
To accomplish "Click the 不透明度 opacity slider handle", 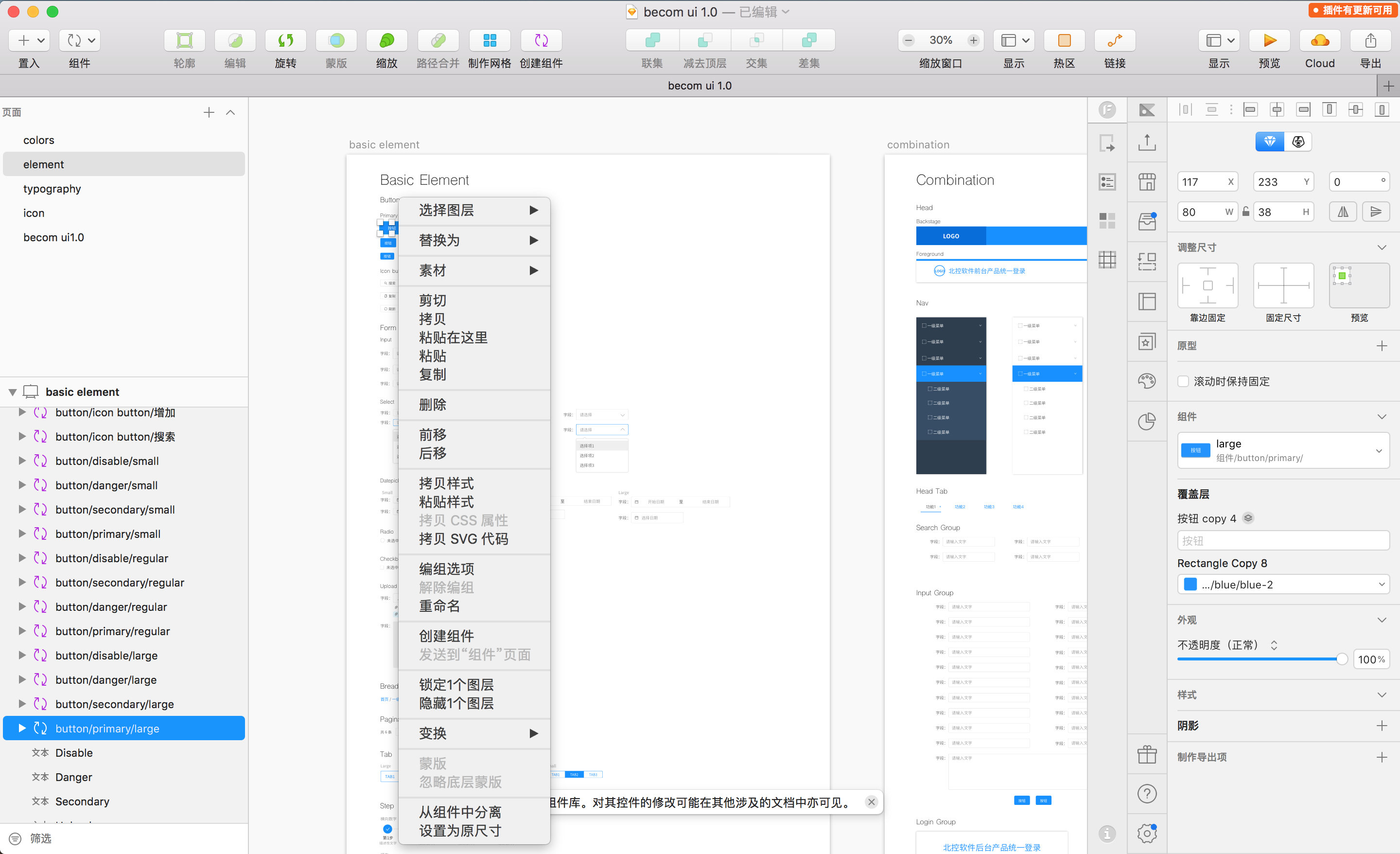I will pyautogui.click(x=1342, y=659).
